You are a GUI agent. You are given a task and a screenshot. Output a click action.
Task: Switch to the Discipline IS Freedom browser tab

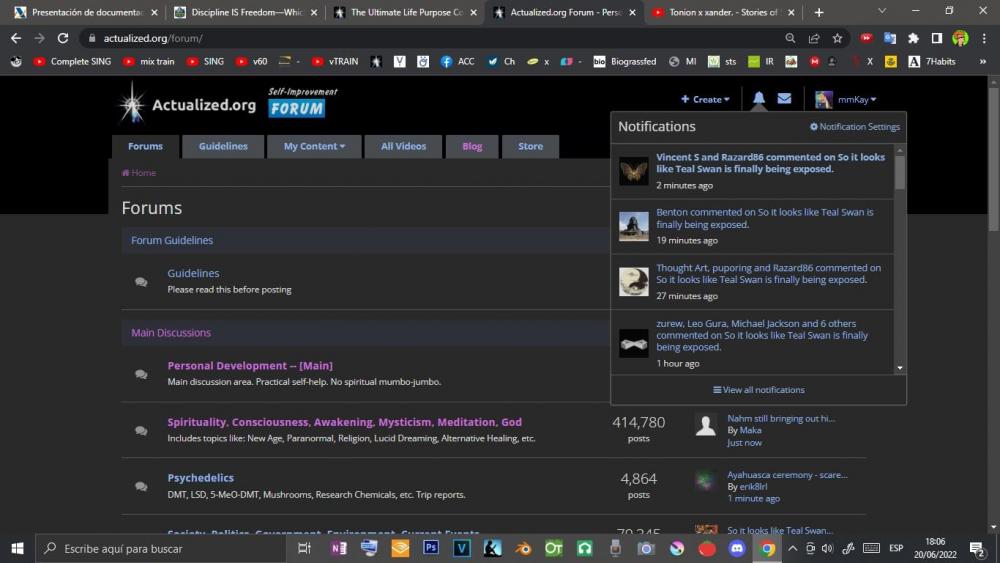click(x=246, y=12)
